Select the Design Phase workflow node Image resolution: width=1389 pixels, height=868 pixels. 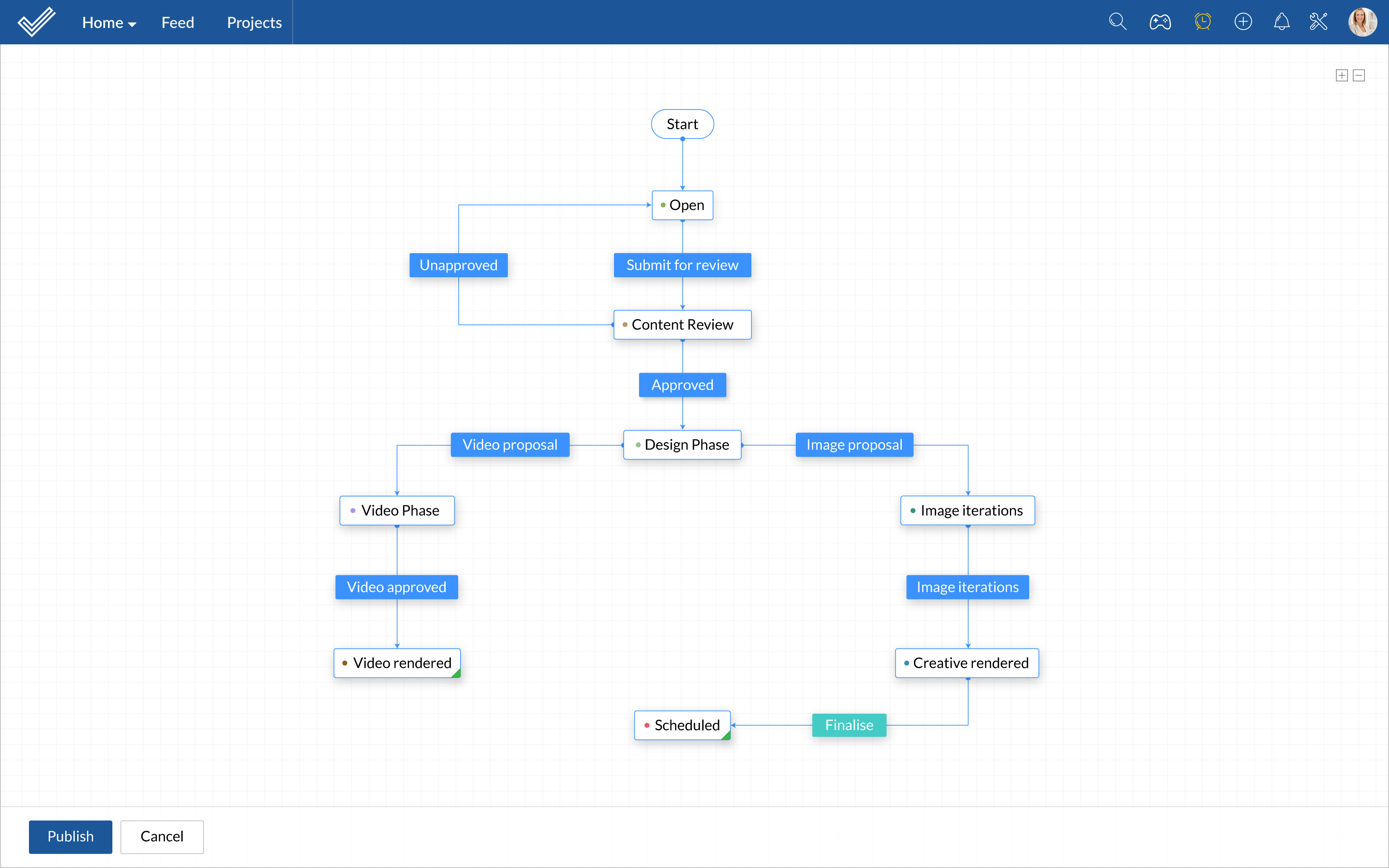[x=683, y=444]
